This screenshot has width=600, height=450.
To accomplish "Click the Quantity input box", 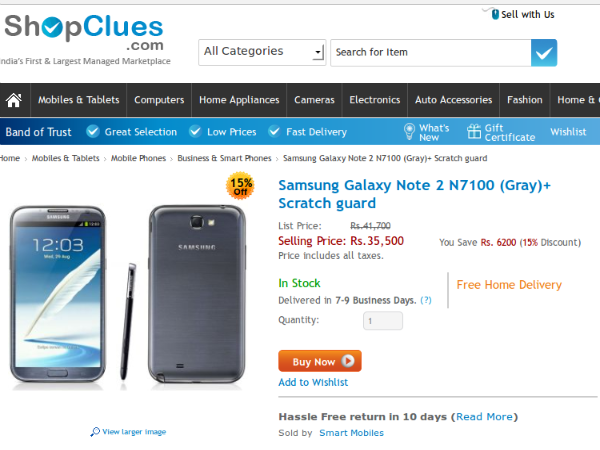I will coord(382,321).
